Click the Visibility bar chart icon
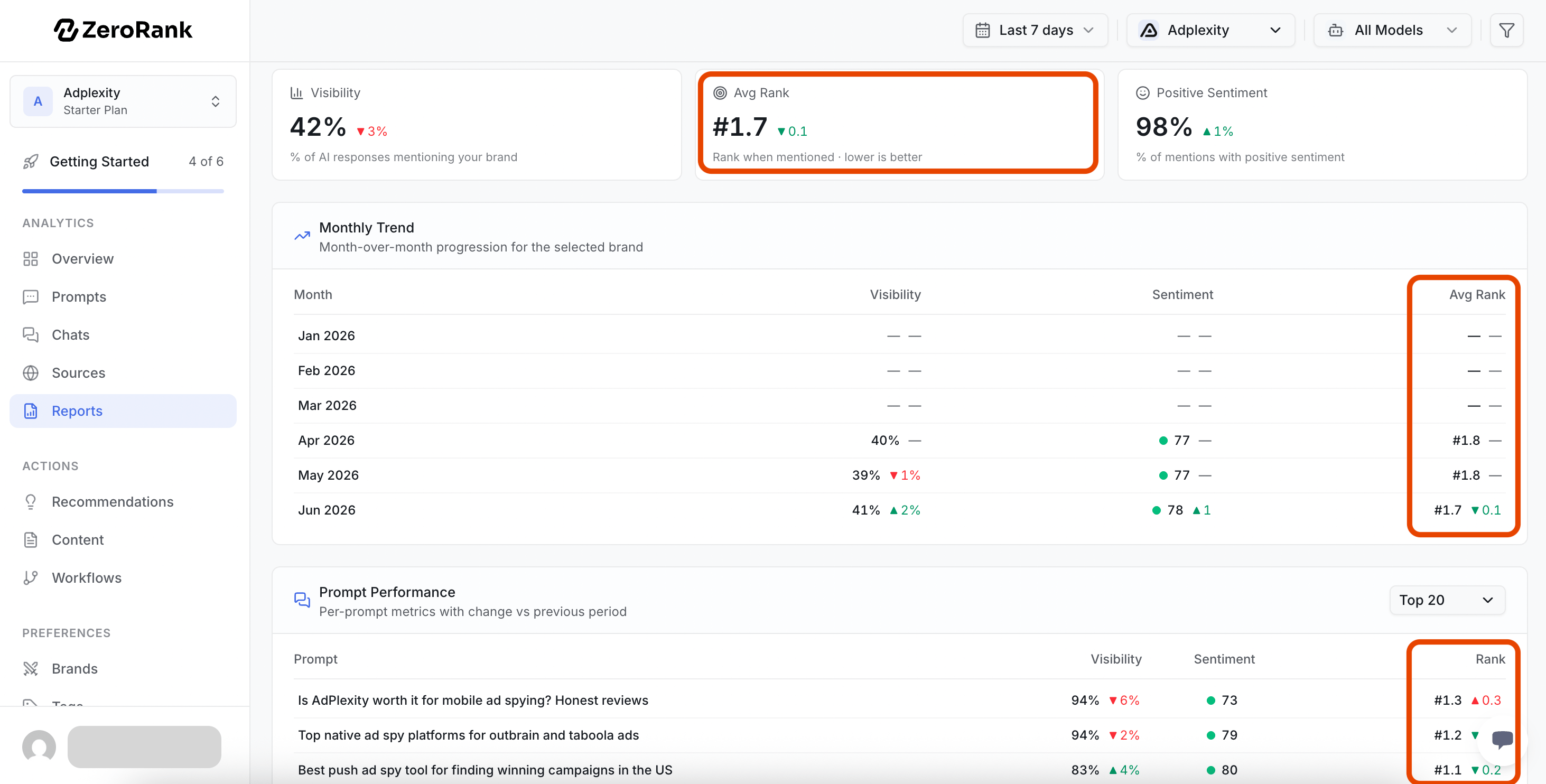 point(296,92)
